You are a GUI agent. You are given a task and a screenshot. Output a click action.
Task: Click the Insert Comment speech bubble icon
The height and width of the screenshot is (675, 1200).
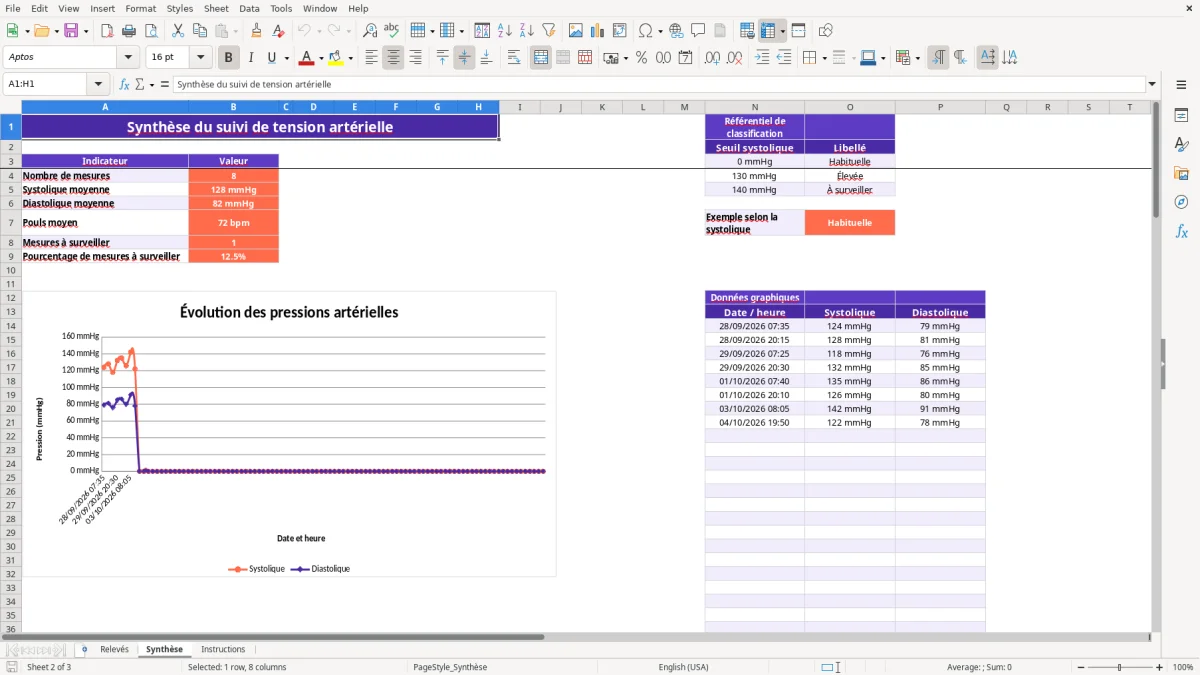(698, 31)
